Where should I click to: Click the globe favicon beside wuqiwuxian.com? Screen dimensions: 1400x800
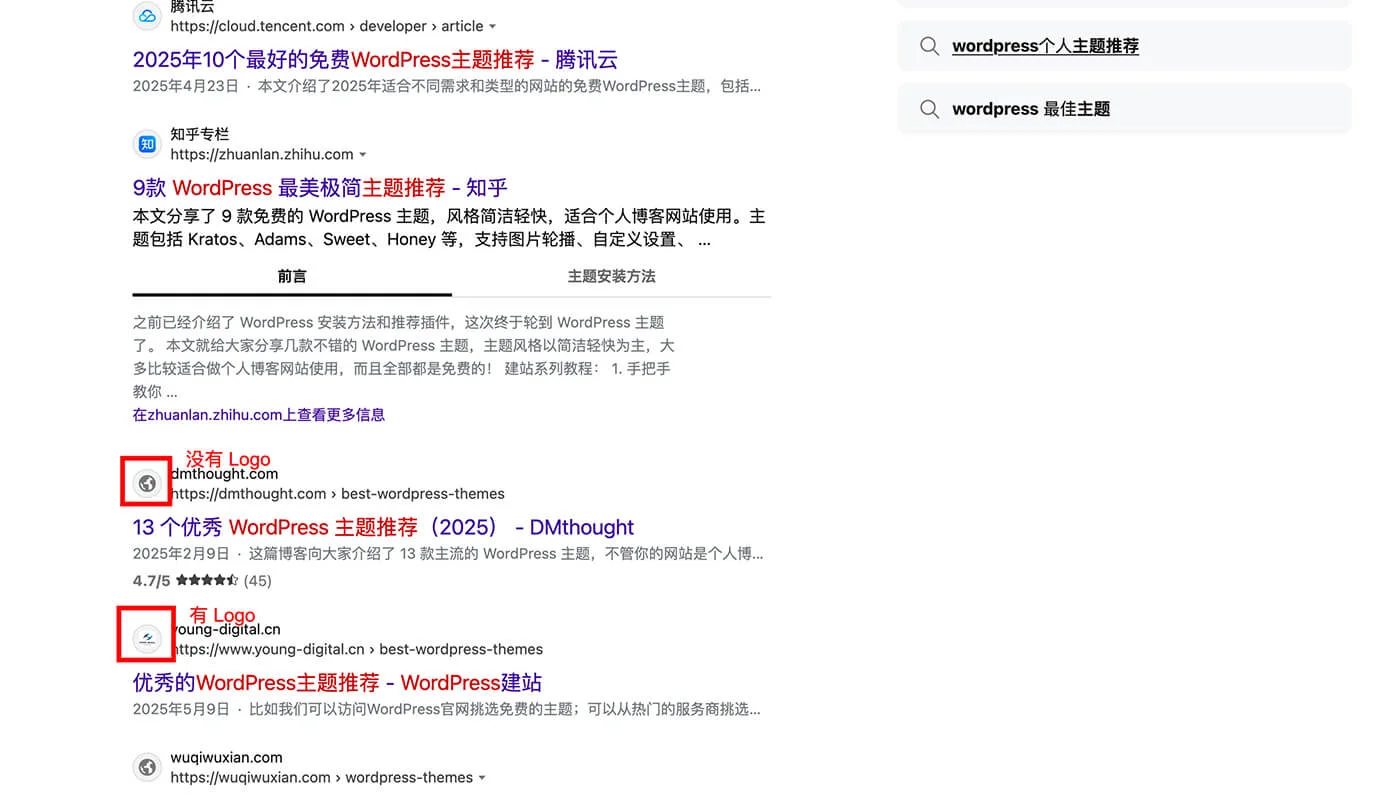147,767
